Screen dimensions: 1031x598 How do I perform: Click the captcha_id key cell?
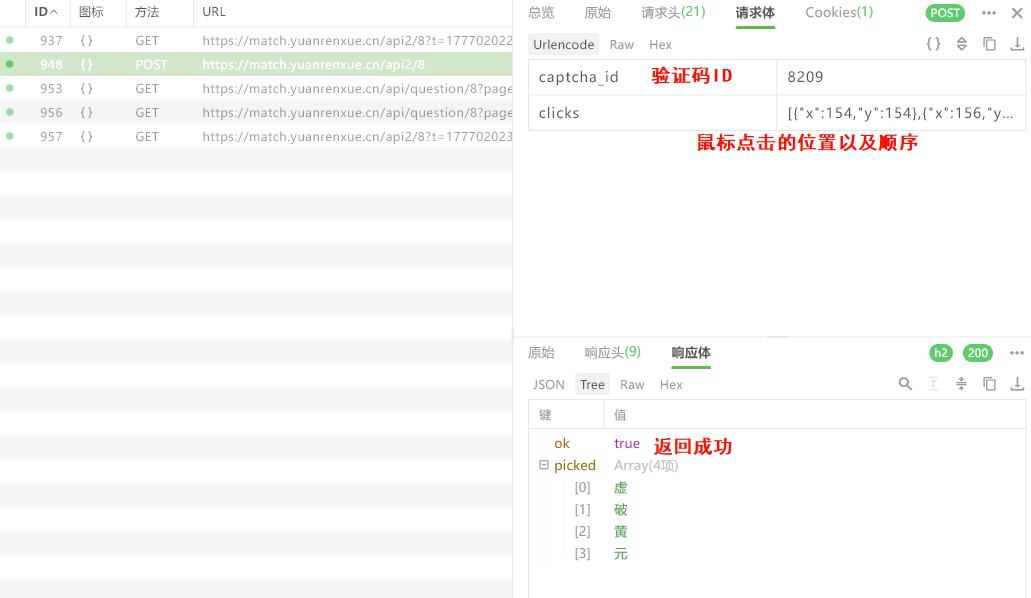click(652, 77)
